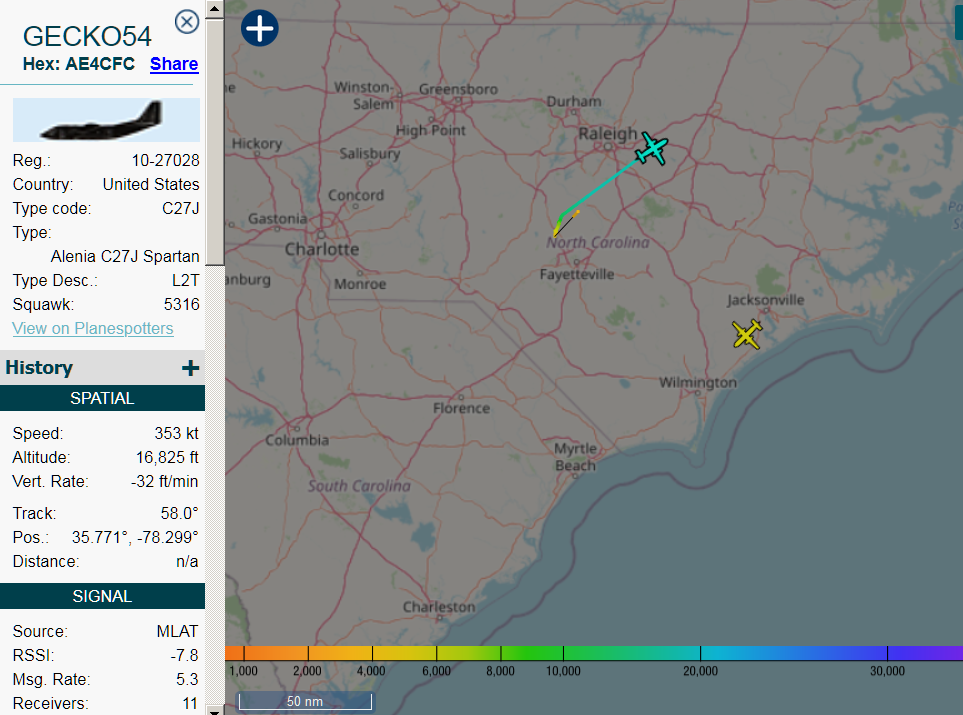Click the Durham city label on map
Viewport: 963px width, 715px height.
coord(574,101)
